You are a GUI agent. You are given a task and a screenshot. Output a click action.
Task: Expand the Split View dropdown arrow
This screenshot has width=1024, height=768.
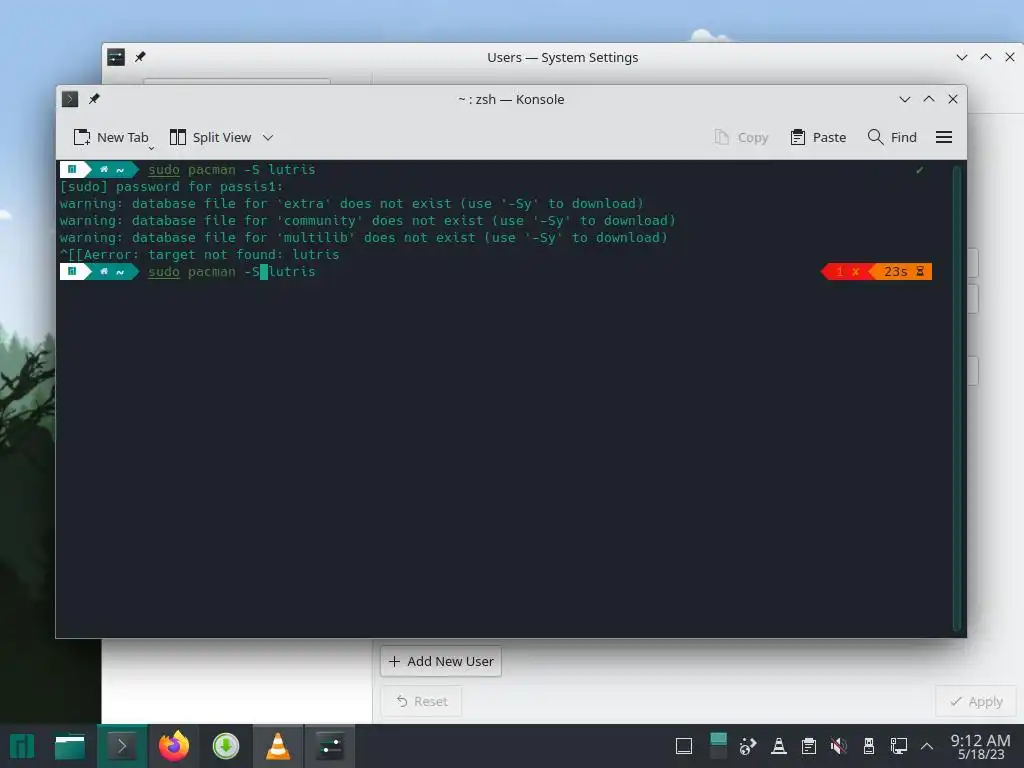pyautogui.click(x=268, y=137)
